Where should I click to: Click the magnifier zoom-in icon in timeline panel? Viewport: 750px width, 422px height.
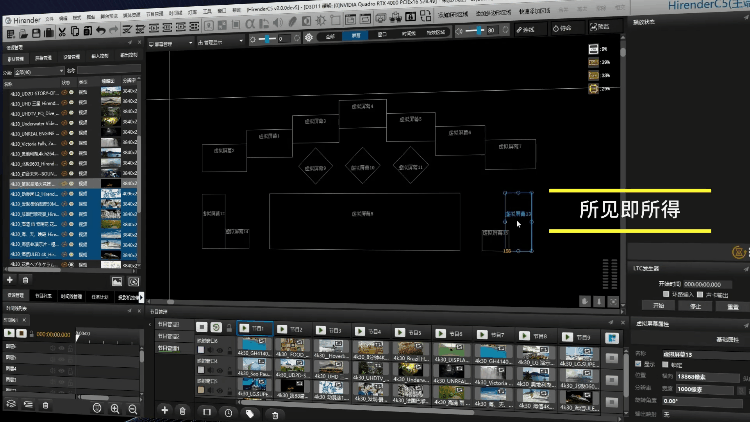click(x=115, y=409)
